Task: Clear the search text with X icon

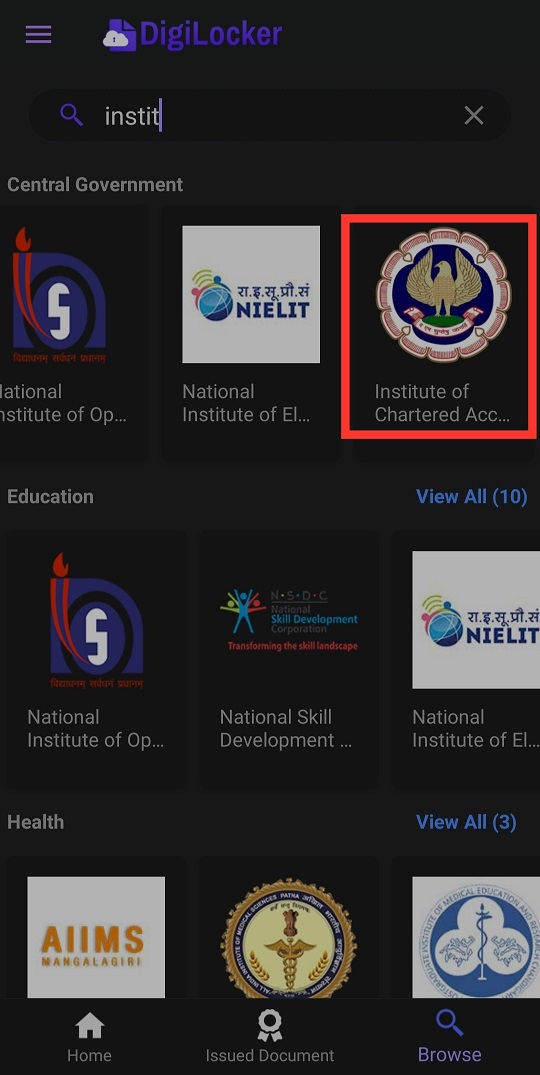Action: 474,115
